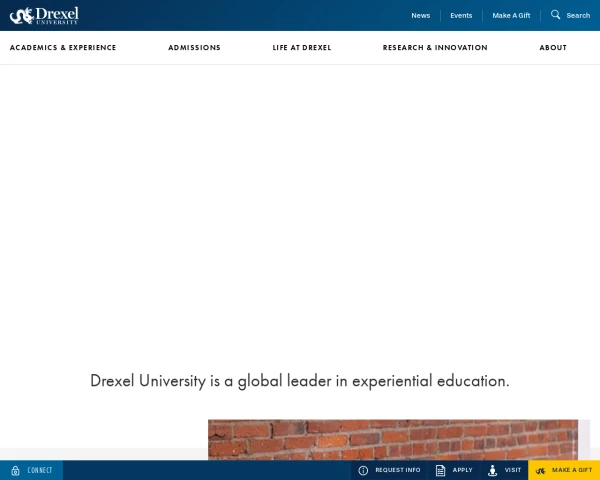Click the Drexel University dragon logo
Viewport: 600px width, 480px height.
44,15
